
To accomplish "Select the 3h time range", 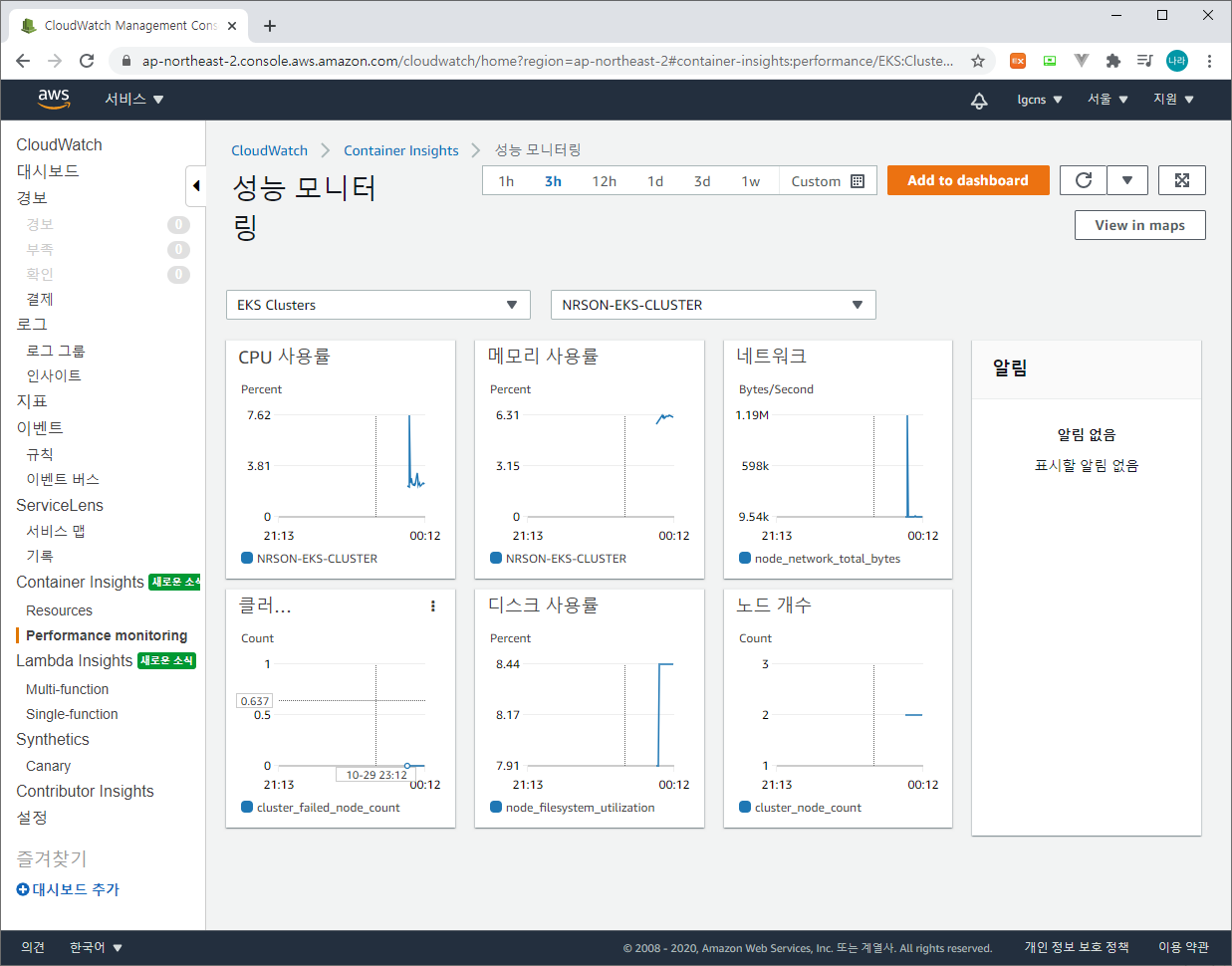I will (x=553, y=181).
